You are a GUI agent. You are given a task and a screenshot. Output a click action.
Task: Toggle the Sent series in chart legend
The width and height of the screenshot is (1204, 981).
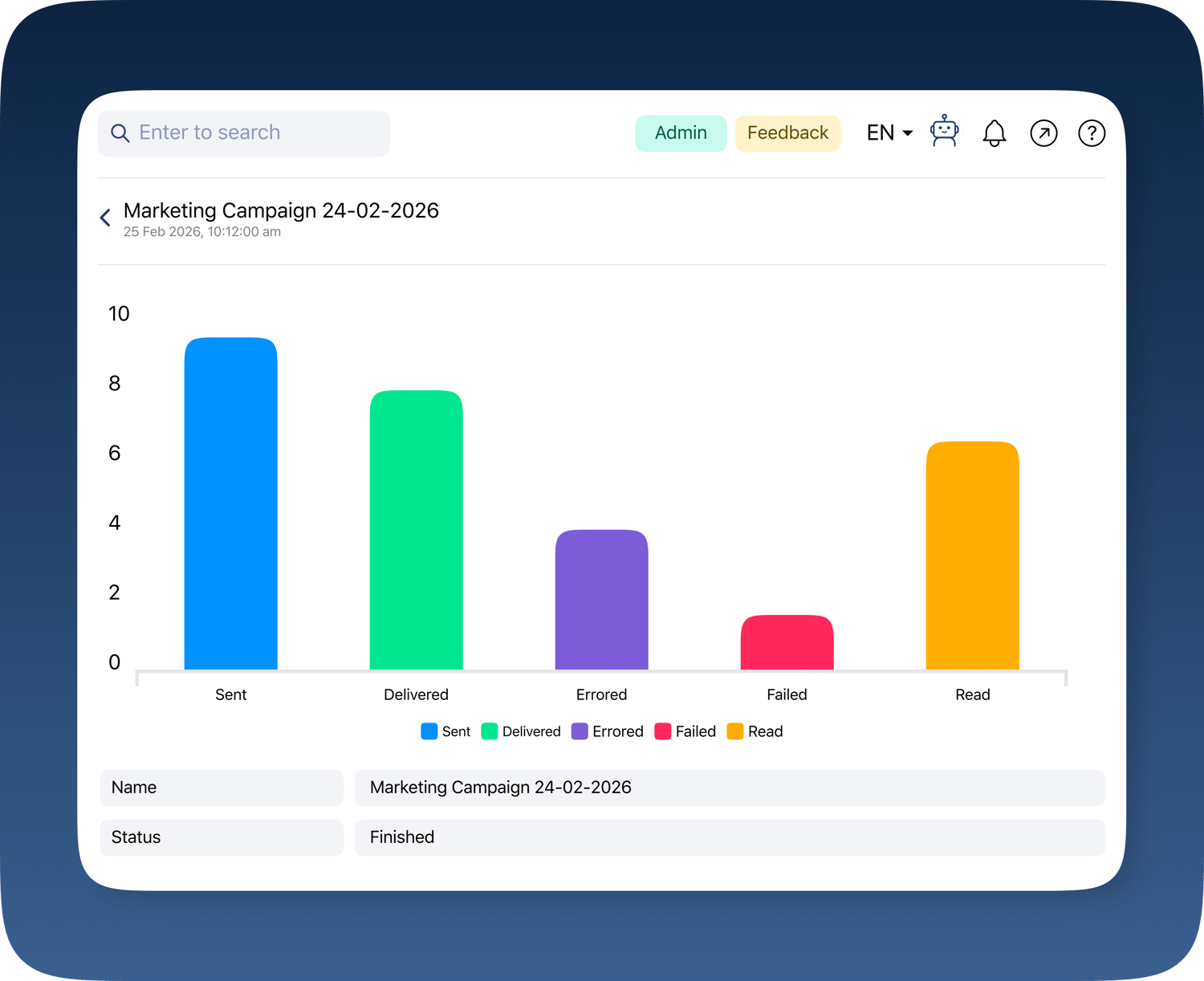446,731
